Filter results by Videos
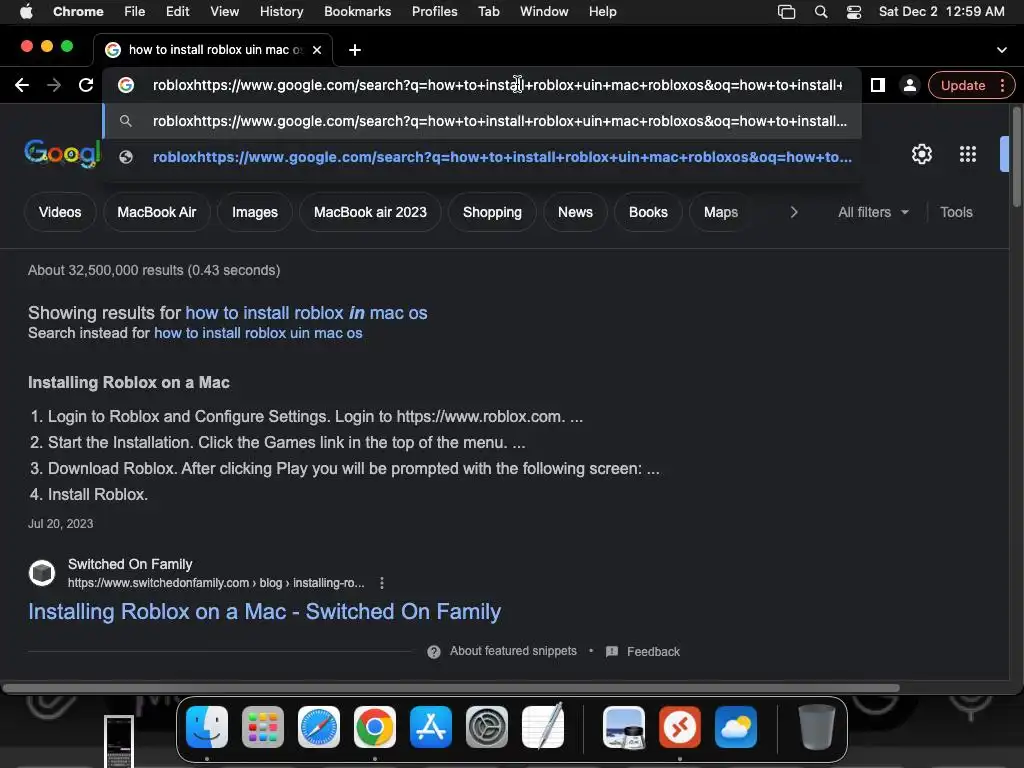Screen dimensions: 1024x768 (60, 212)
